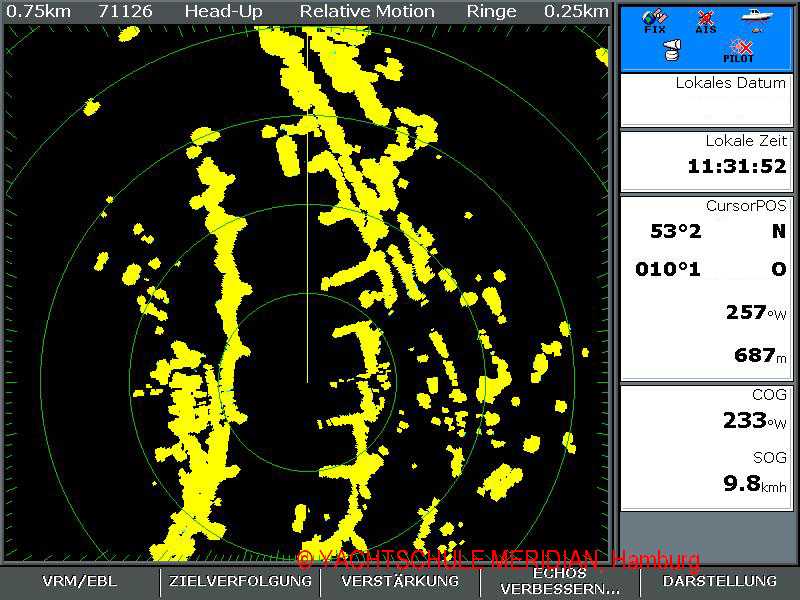The width and height of the screenshot is (800, 600).
Task: Click the small depth icon below the boat
Action: pos(757,30)
